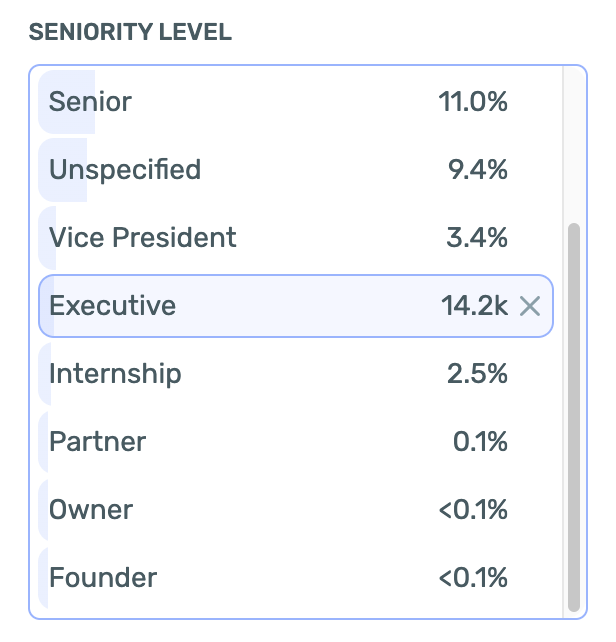This screenshot has height=642, width=616.
Task: Click the 0.1% Partner value
Action: pyautogui.click(x=479, y=442)
